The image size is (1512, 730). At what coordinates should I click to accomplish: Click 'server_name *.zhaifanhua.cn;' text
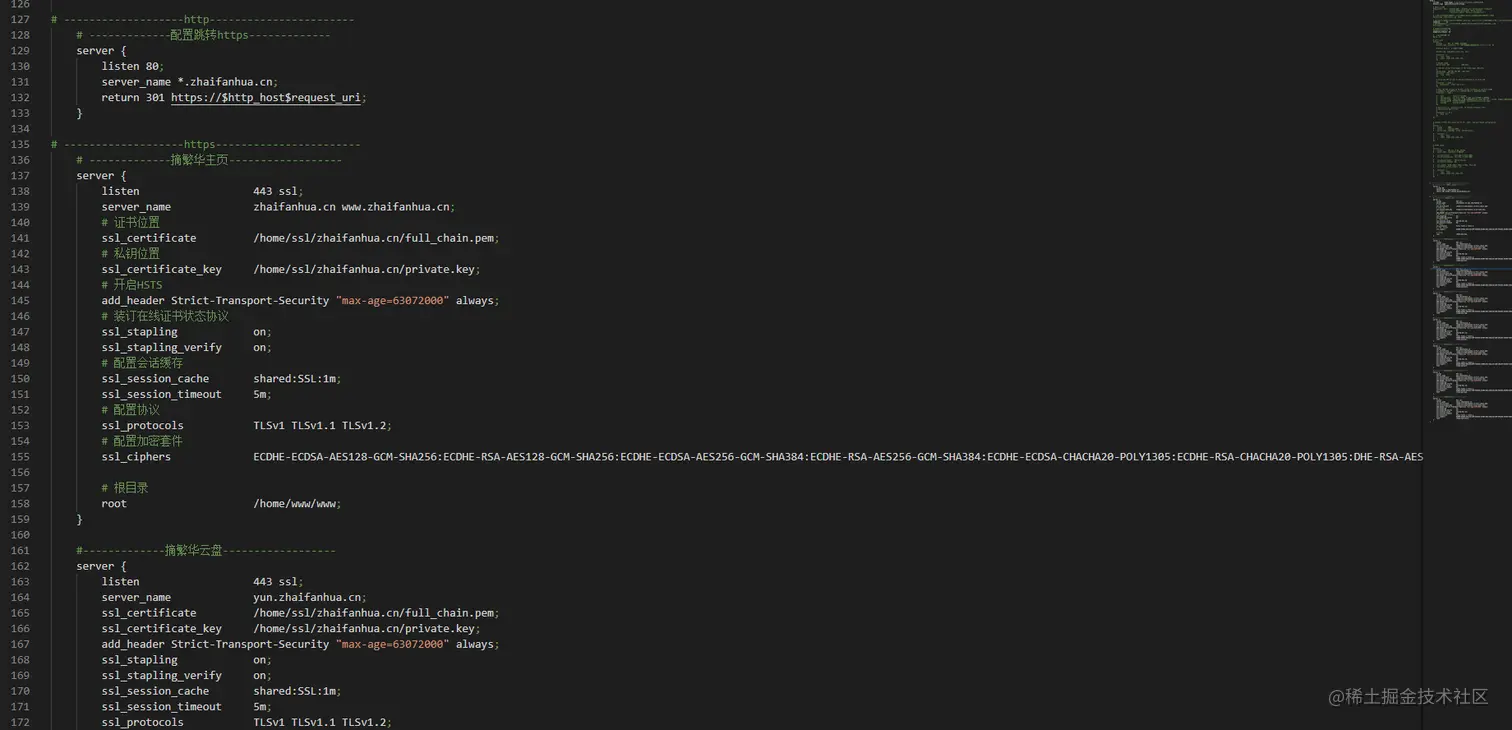[x=189, y=82]
